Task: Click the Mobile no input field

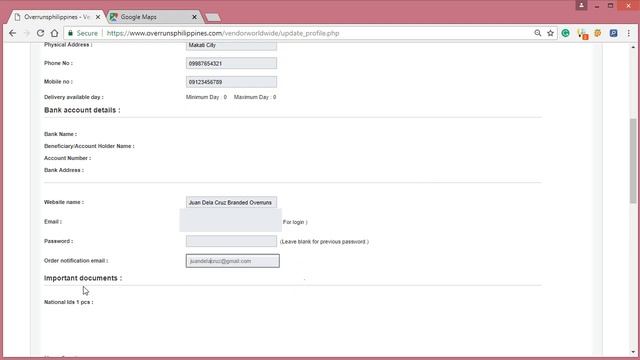Action: (231, 82)
